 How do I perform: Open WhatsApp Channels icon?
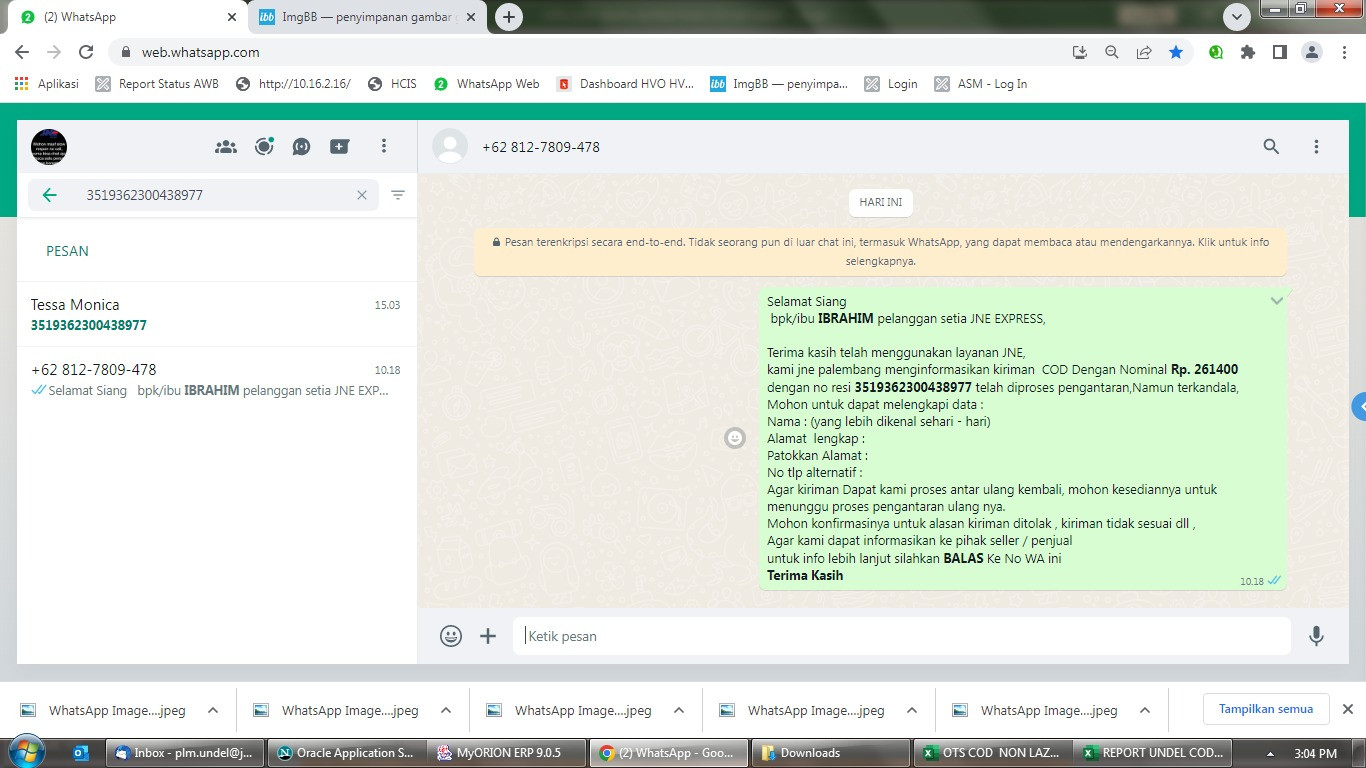click(x=302, y=147)
